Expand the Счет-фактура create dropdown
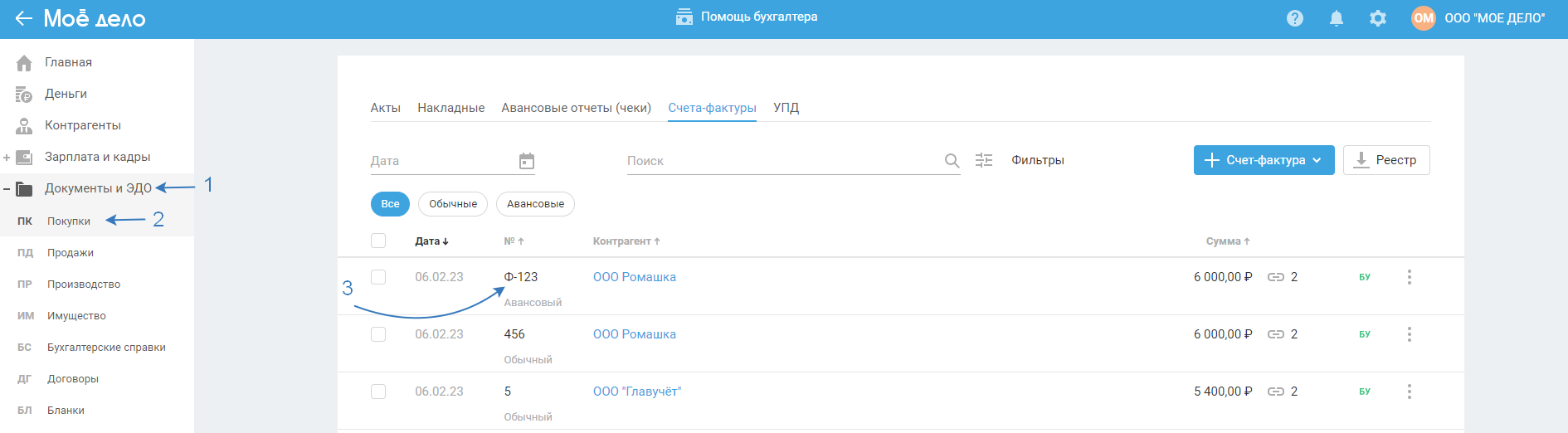 pos(1317,160)
